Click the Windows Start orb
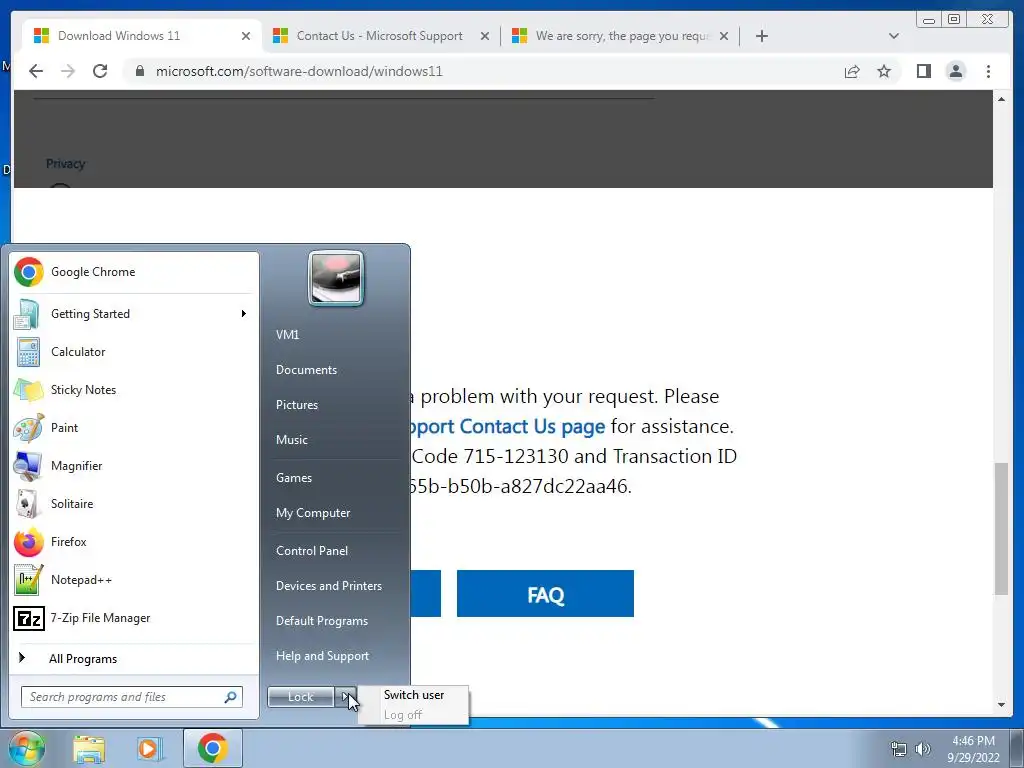Screen dimensions: 1024x768 (26, 748)
